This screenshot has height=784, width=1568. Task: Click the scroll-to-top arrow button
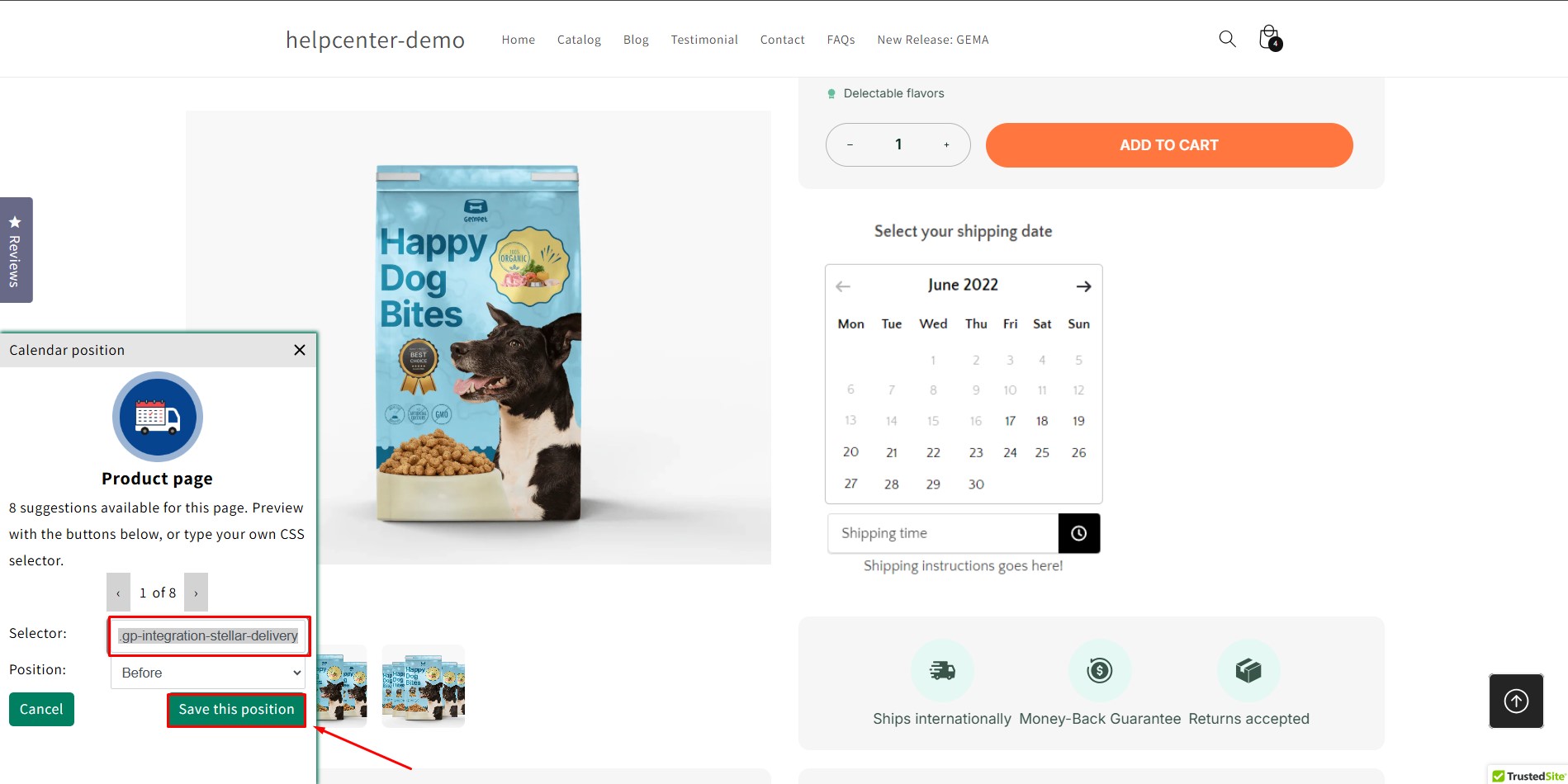tap(1516, 701)
